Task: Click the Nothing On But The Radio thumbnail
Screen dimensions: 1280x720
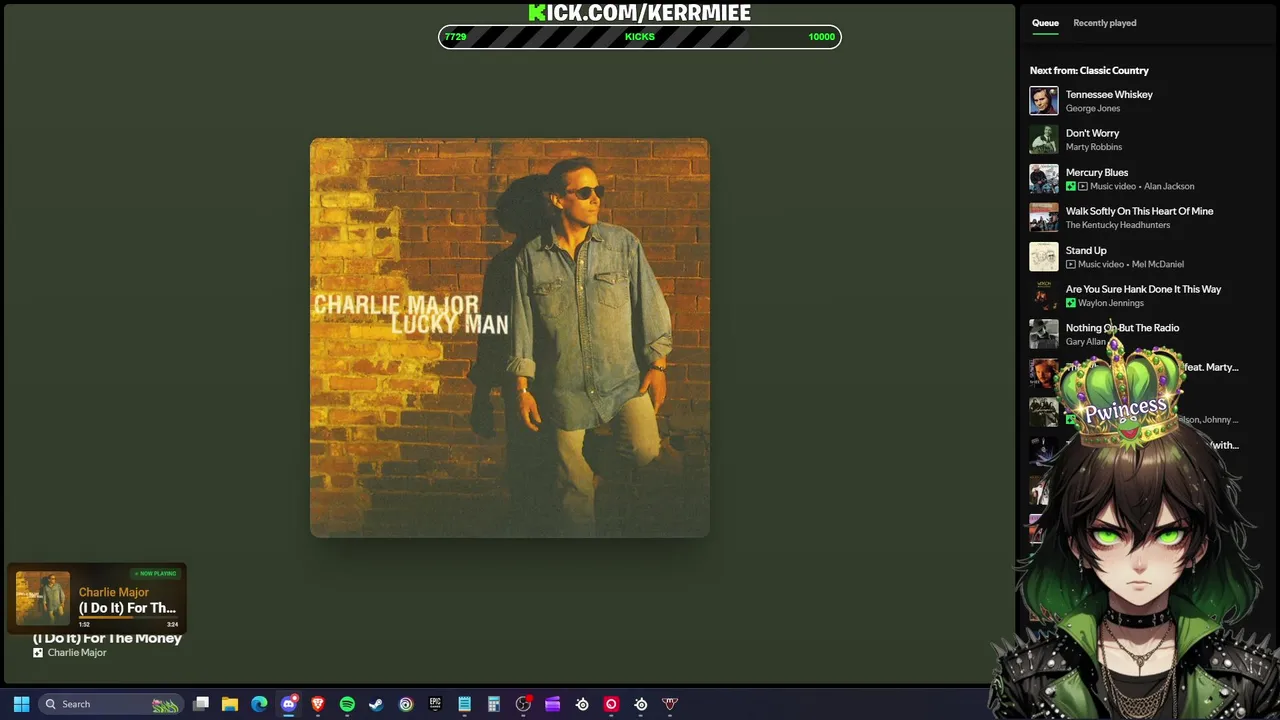Action: tap(1044, 334)
